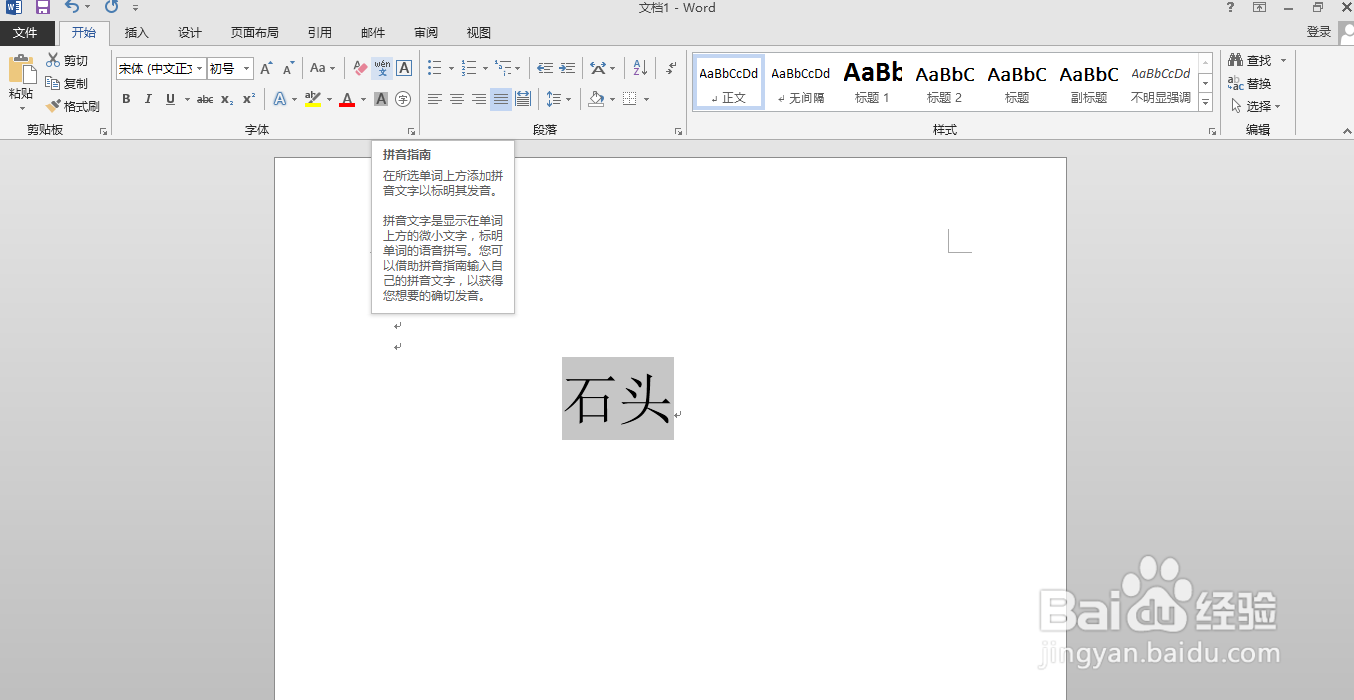Switch to the 页面布局 (Page Layout) tab
The image size is (1354, 700).
tap(255, 33)
